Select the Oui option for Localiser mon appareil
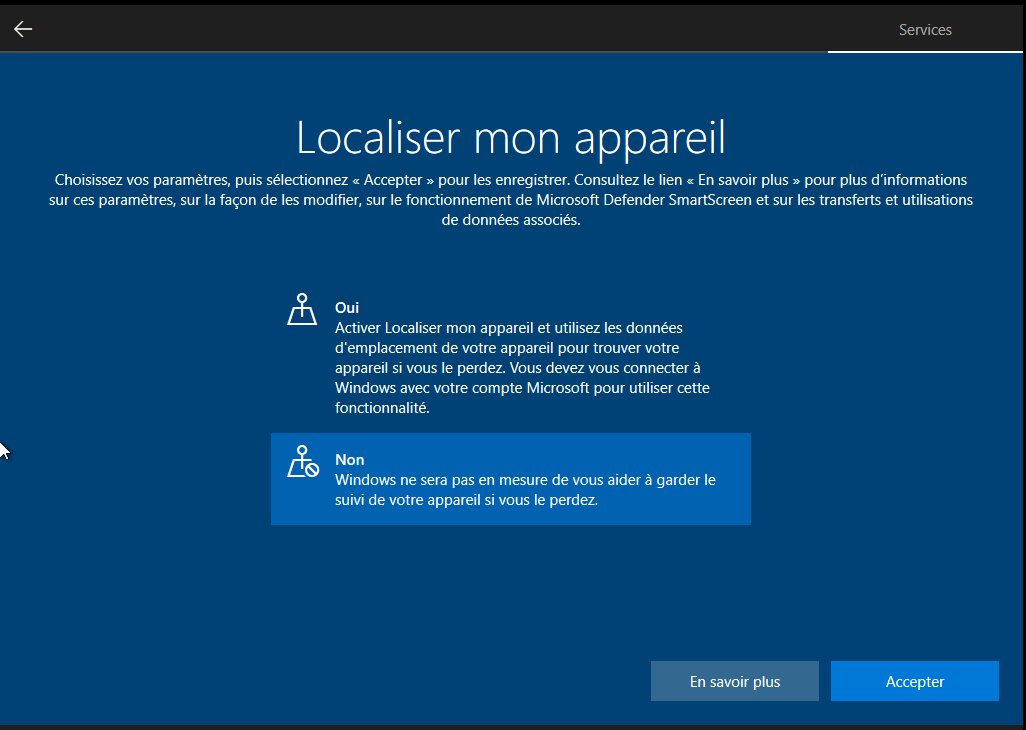This screenshot has height=730, width=1026. (x=510, y=357)
